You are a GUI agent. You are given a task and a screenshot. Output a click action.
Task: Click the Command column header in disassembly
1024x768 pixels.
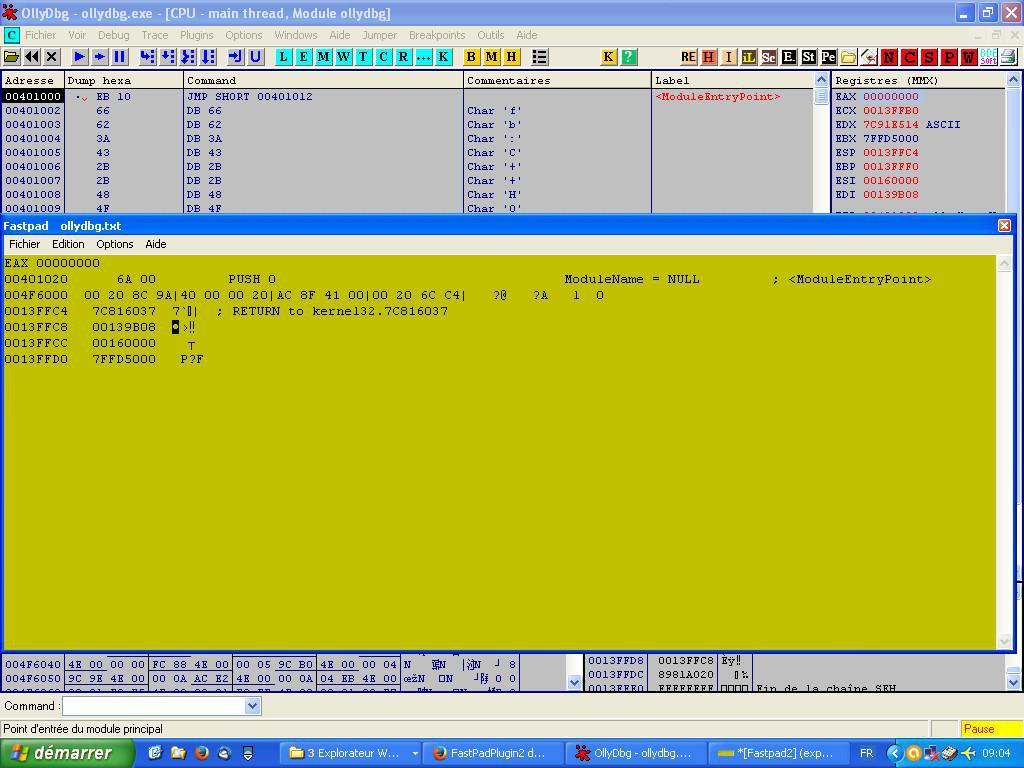323,80
